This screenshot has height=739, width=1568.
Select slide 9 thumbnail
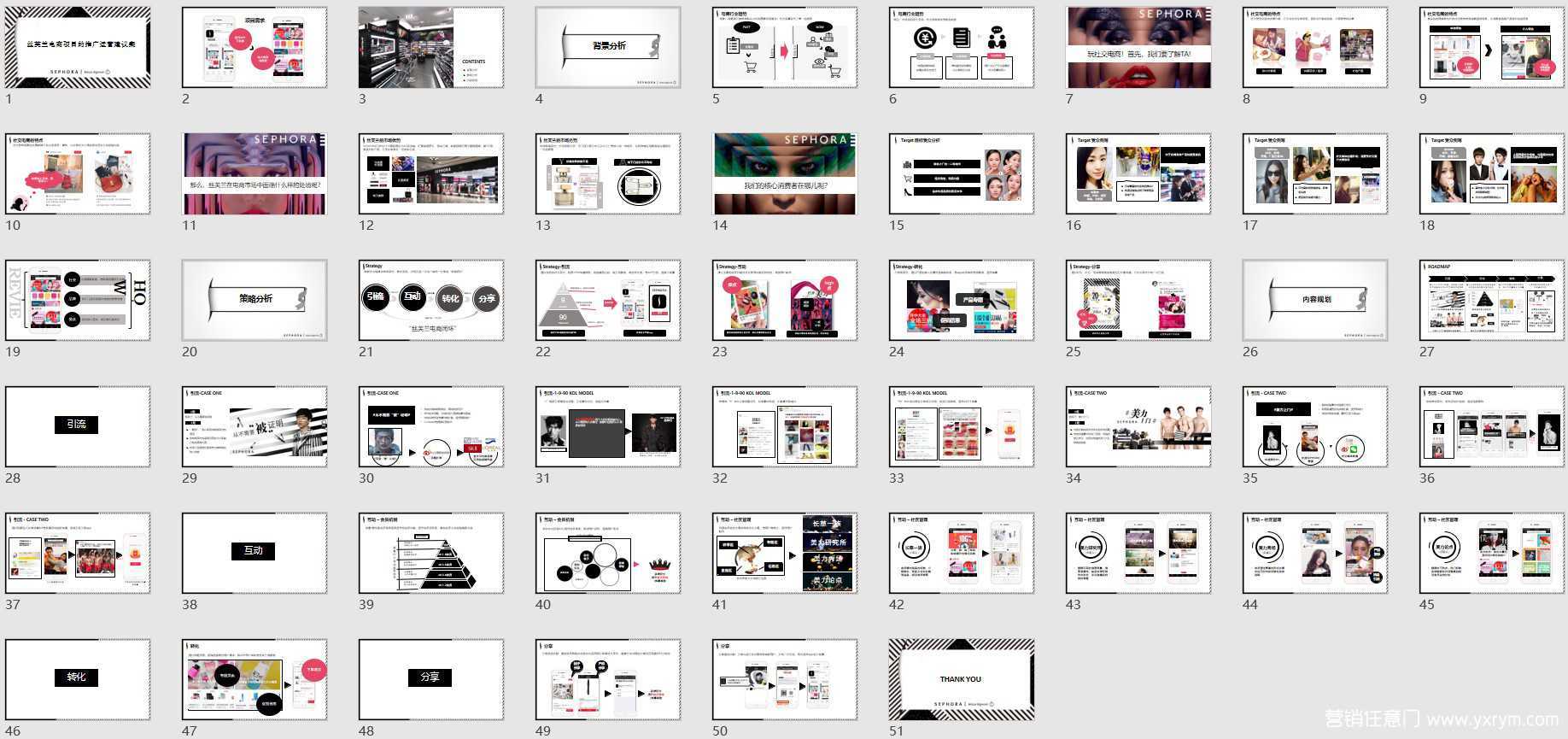(1492, 47)
